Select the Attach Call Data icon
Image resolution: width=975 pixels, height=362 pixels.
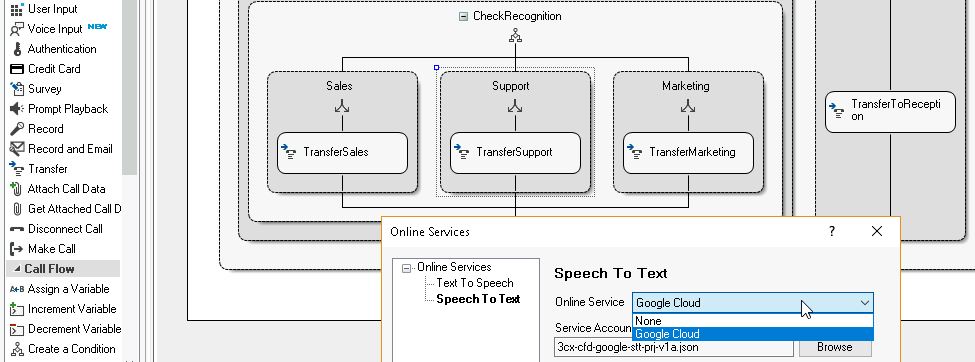coord(17,188)
